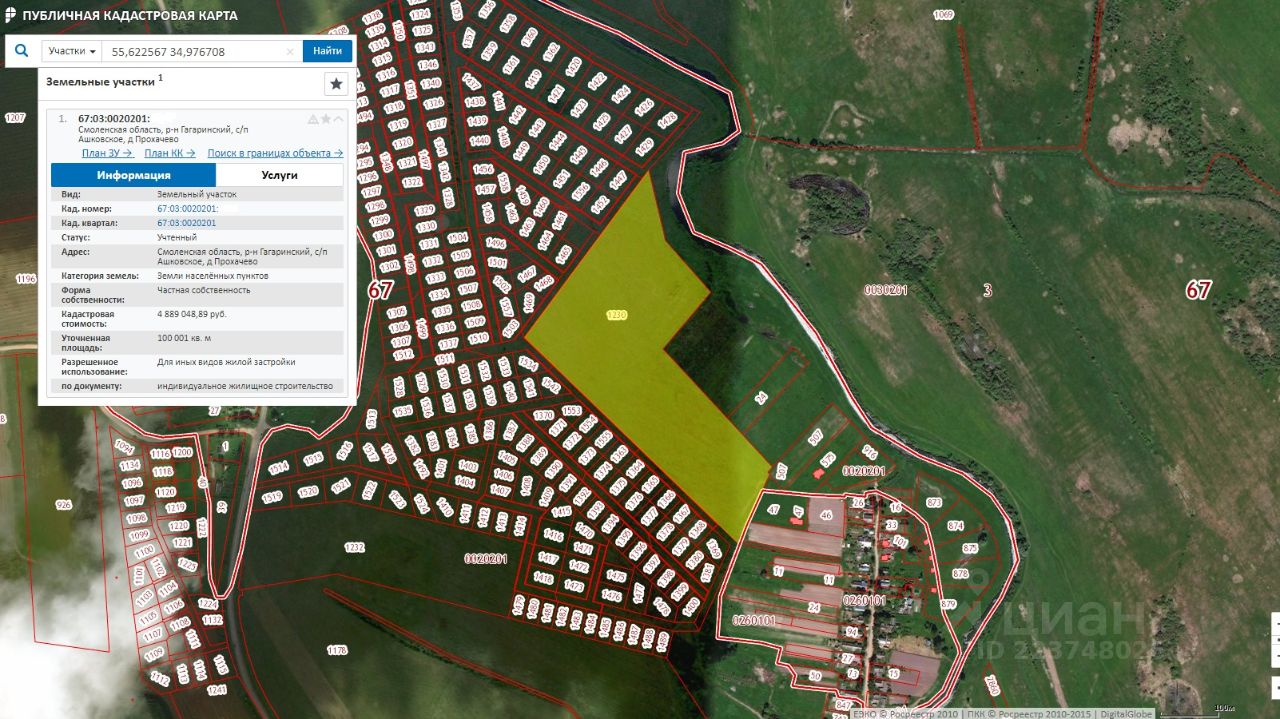
Task: Add result to favorites via small star
Action: pyautogui.click(x=326, y=119)
